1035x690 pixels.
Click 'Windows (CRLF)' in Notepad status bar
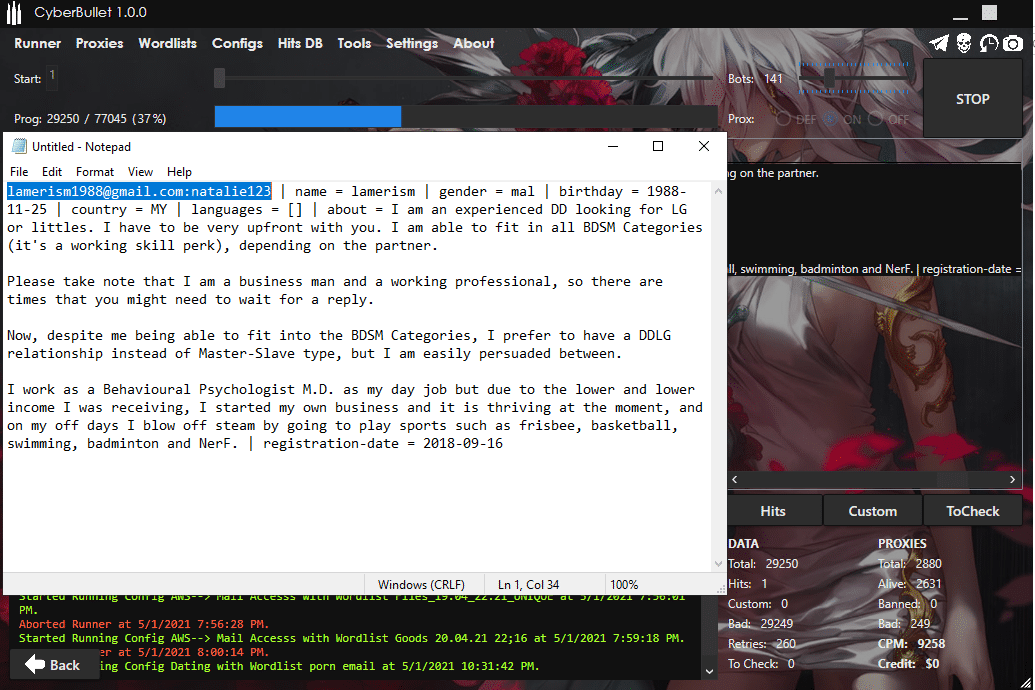click(x=421, y=584)
